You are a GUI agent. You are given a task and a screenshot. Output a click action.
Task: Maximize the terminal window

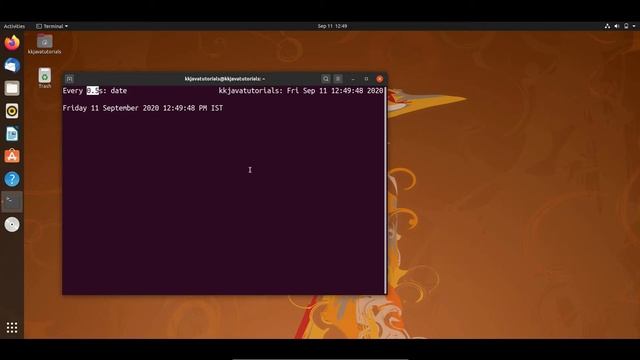tap(366, 79)
